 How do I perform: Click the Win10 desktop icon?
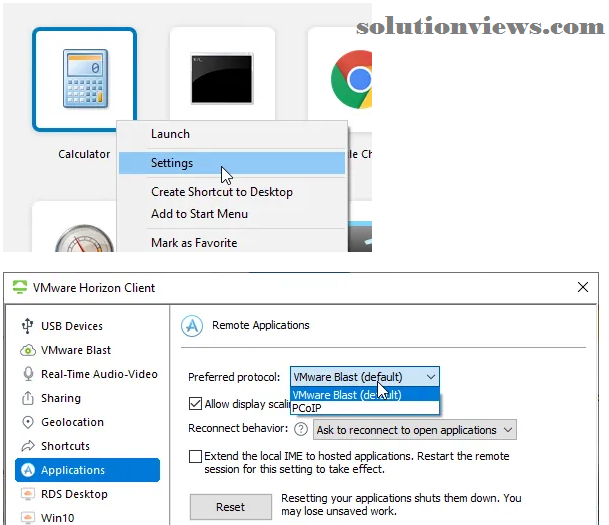tap(28, 518)
